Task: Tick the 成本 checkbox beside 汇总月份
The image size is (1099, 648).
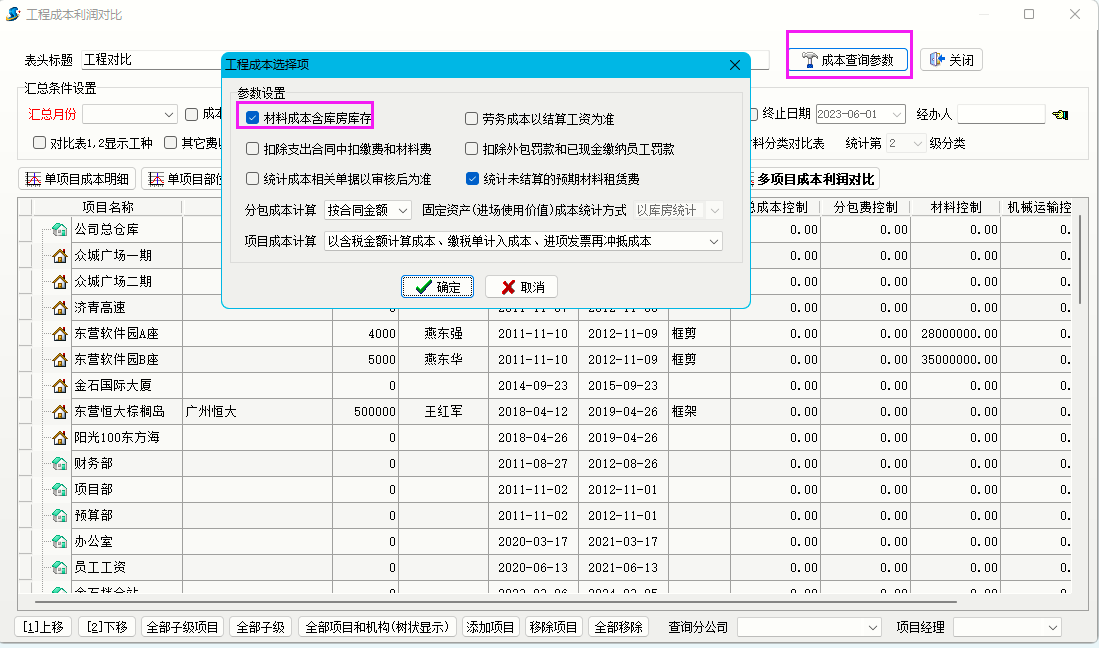Action: 191,114
